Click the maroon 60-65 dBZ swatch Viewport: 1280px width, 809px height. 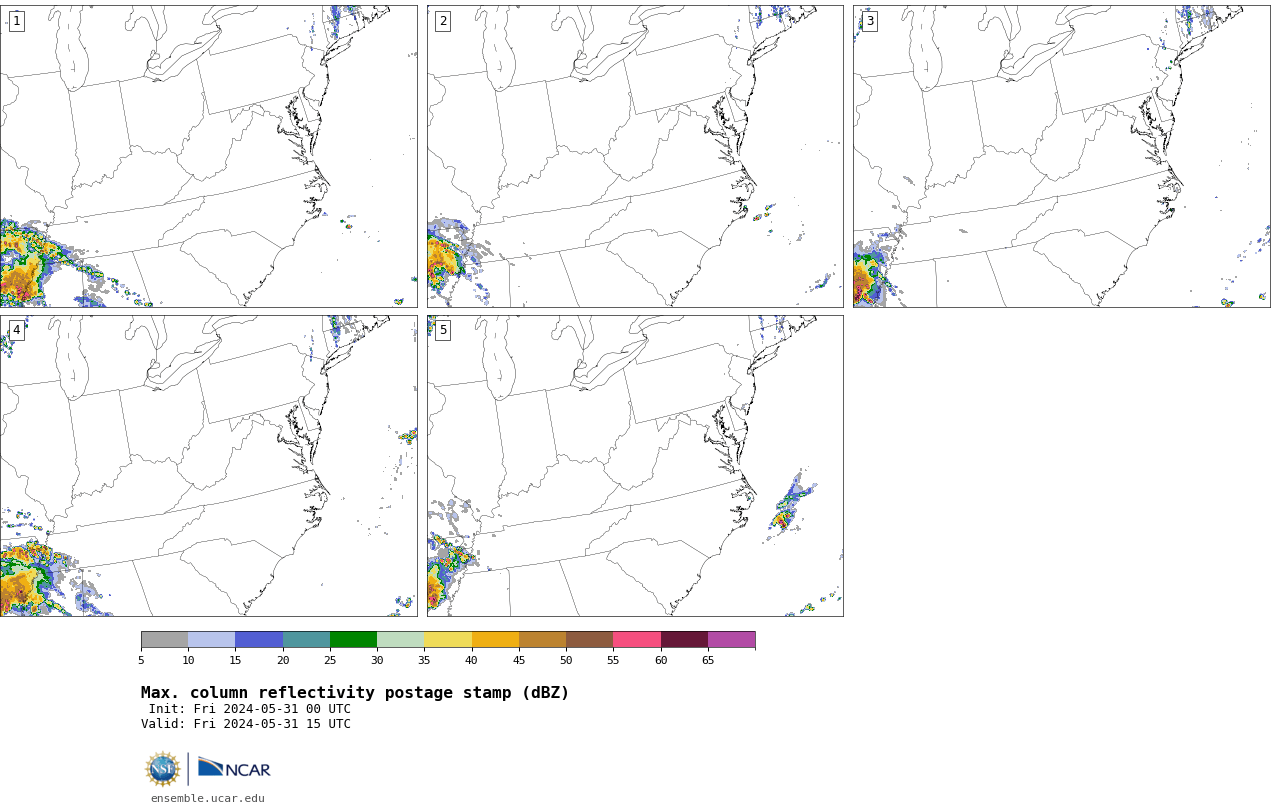684,640
